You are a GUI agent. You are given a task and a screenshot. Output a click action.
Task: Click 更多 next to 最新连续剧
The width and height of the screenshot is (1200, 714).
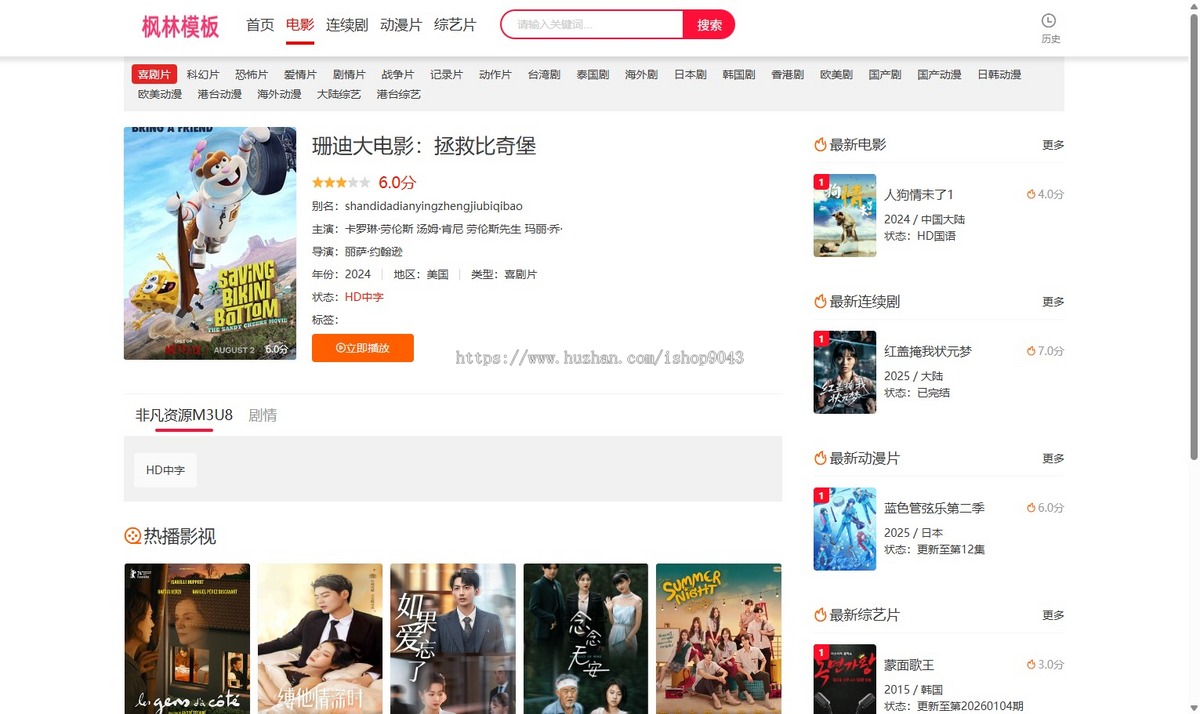1053,302
